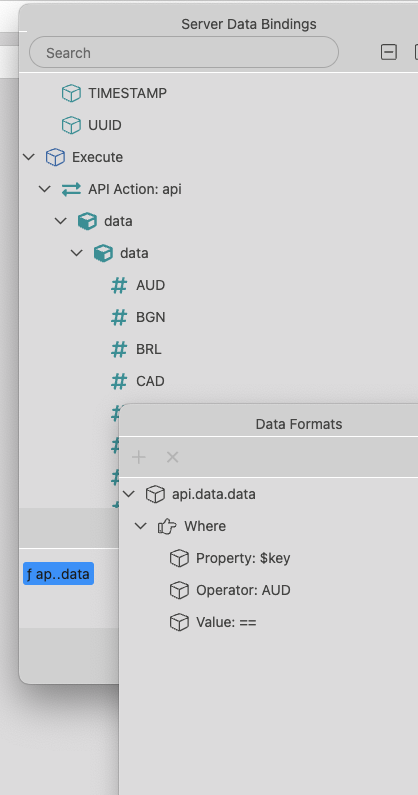
Task: Click the hash icon beside AUD
Action: pyautogui.click(x=119, y=285)
